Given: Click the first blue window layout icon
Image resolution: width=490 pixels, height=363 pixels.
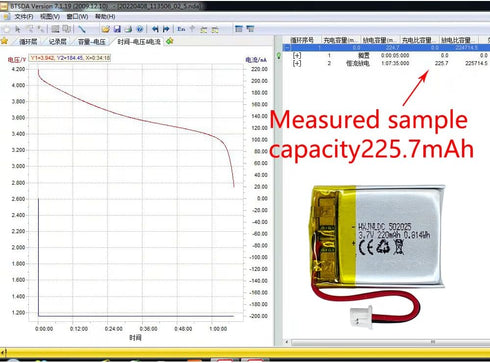Looking at the screenshot, I should point(239,29).
